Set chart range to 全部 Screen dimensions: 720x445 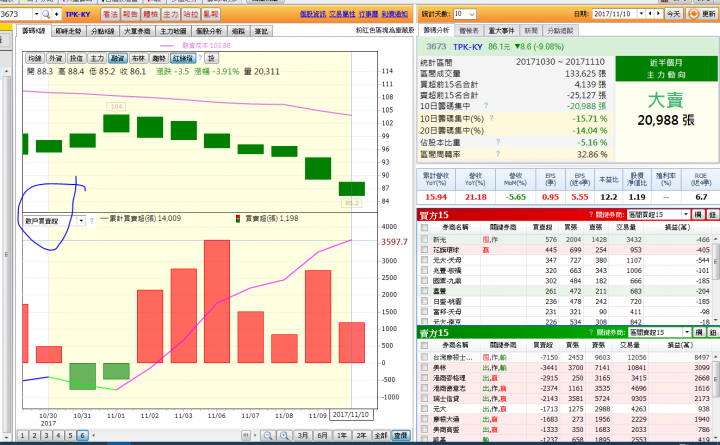click(381, 435)
